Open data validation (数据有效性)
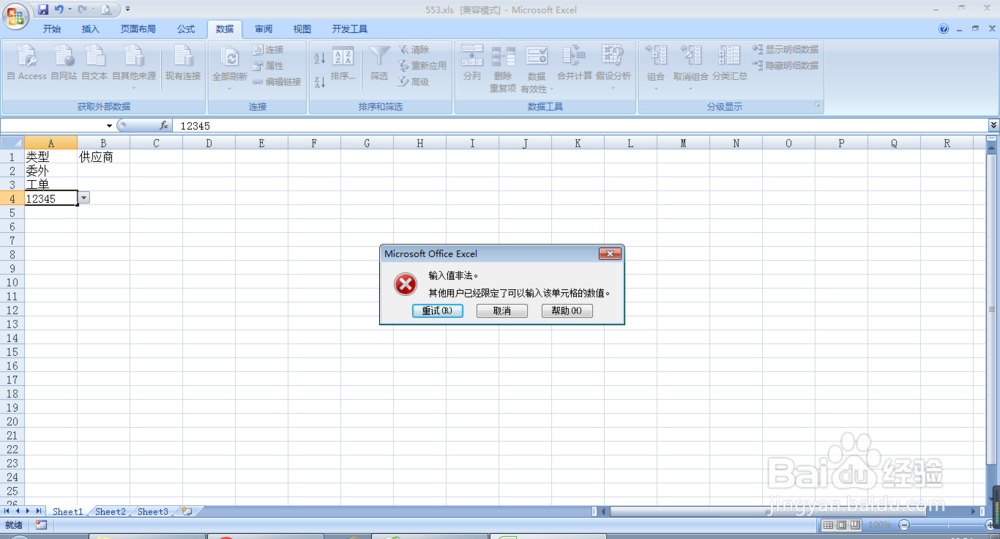Viewport: 1000px width, 539px height. point(536,69)
